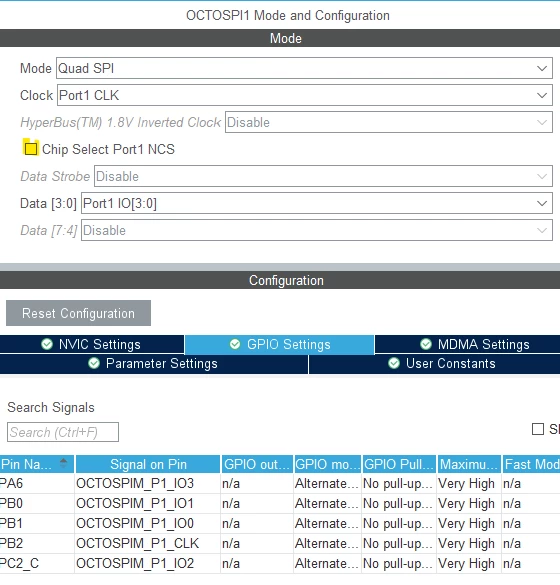Enable Chip Select Port1 NCS checkbox

coord(31,149)
